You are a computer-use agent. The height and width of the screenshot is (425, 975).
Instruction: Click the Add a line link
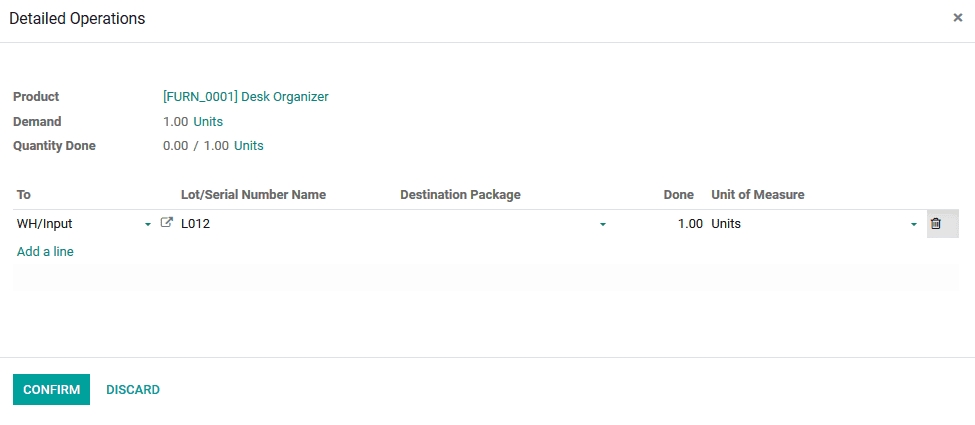(45, 252)
